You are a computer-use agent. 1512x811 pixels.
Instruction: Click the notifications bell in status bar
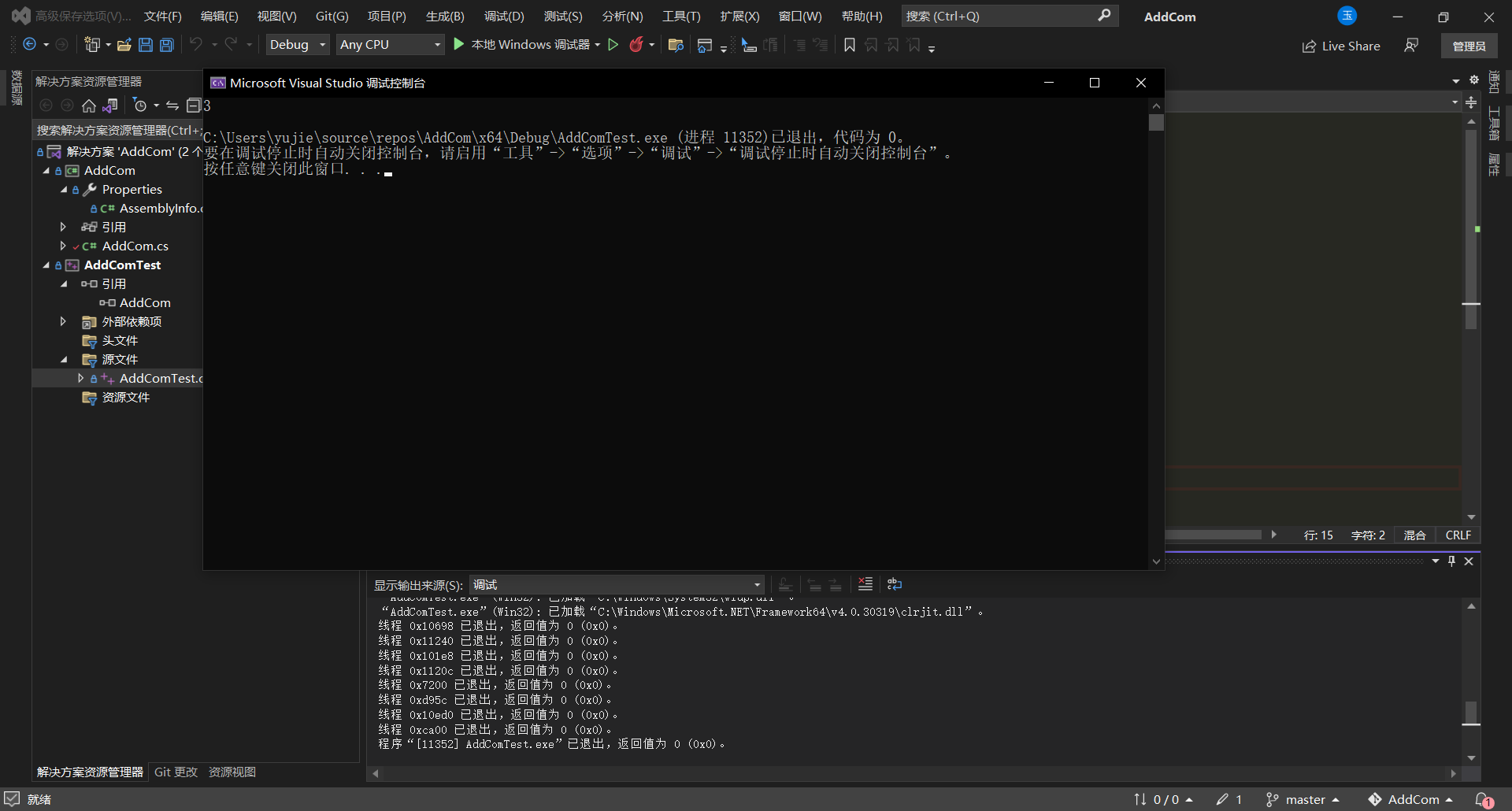pyautogui.click(x=1484, y=799)
